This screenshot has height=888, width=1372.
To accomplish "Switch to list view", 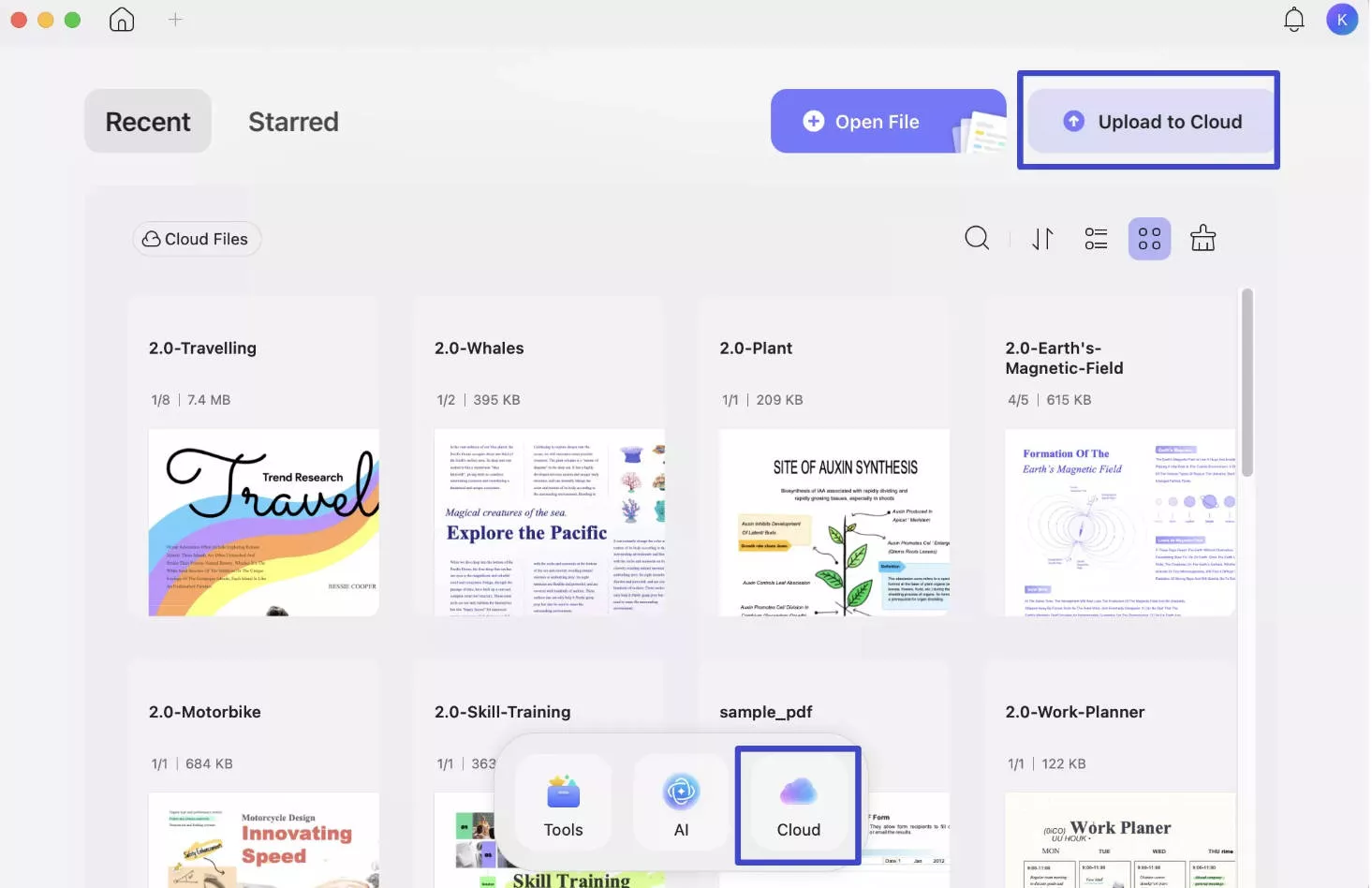I will (x=1096, y=239).
